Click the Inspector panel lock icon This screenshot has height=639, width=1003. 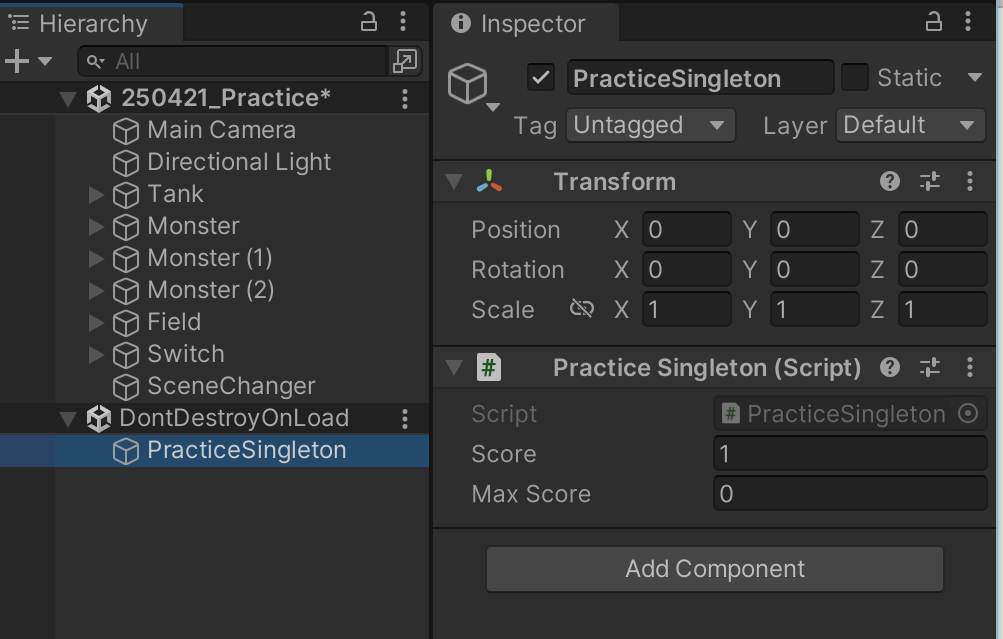[934, 21]
